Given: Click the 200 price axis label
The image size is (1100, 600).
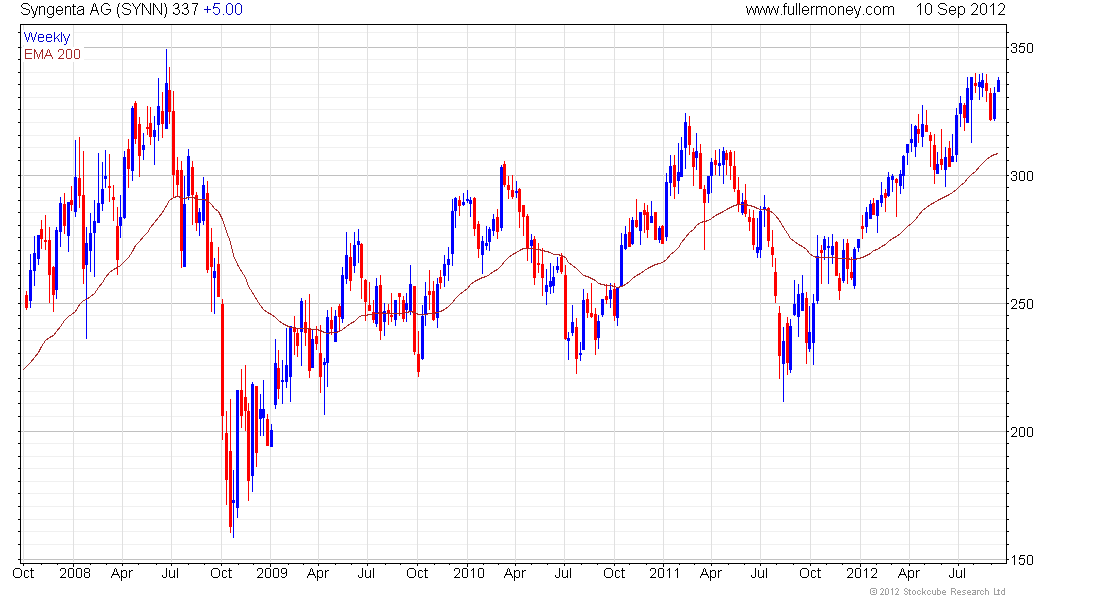Looking at the screenshot, I should click(1021, 432).
